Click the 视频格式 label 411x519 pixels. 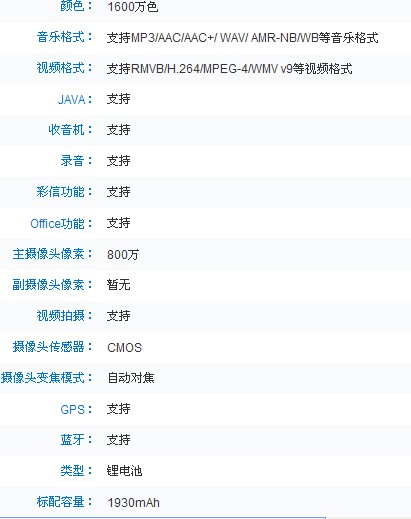tap(60, 68)
